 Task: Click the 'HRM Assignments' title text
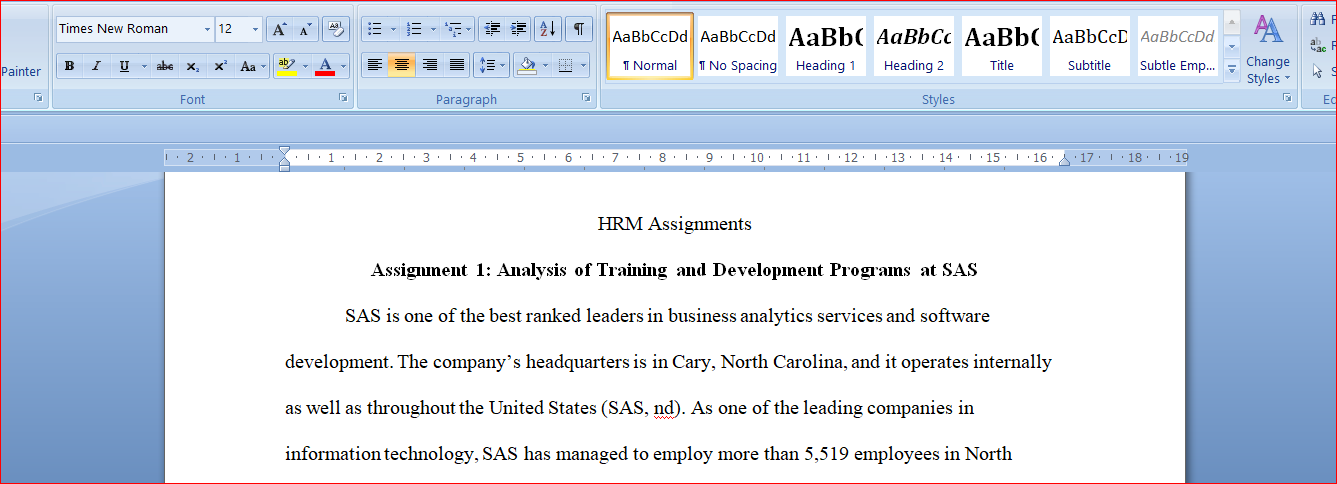pyautogui.click(x=674, y=224)
